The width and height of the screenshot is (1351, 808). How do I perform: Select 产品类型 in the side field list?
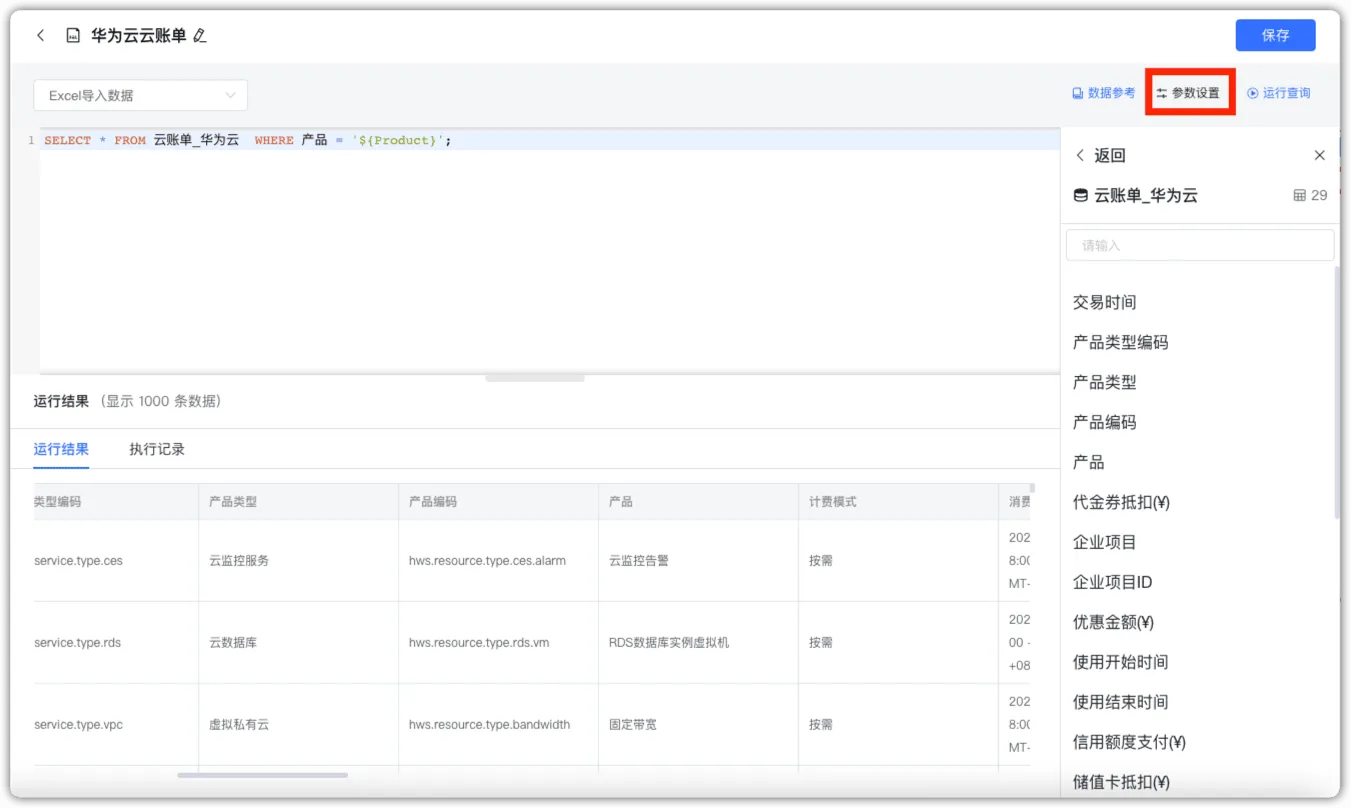(1104, 382)
